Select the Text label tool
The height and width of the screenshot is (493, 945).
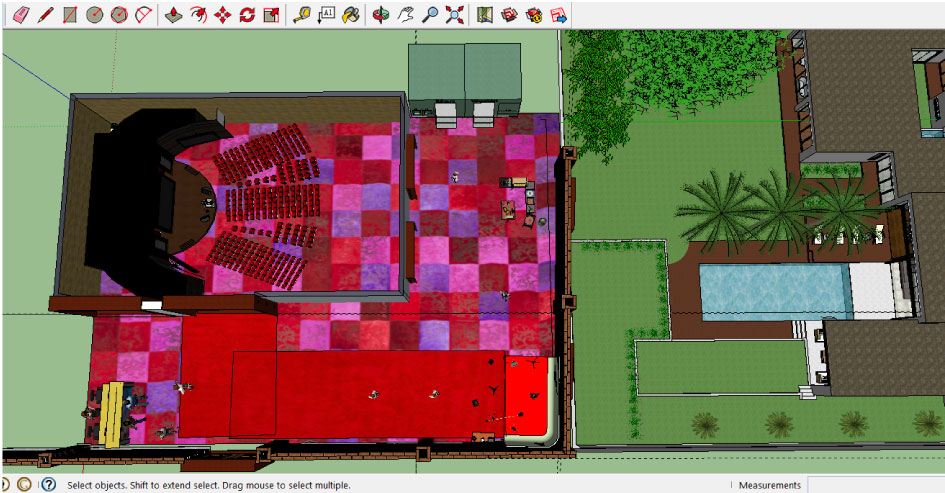(326, 14)
